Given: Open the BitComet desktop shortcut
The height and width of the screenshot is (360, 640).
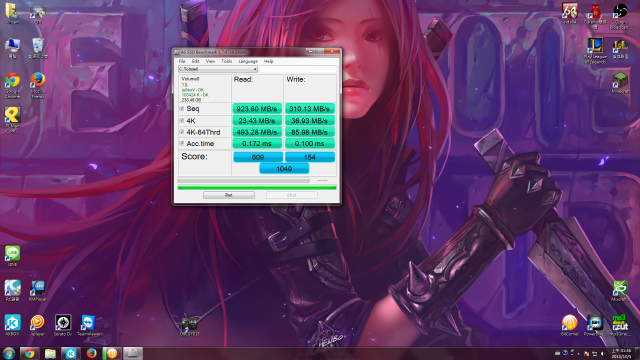Looking at the screenshot, I should (569, 325).
